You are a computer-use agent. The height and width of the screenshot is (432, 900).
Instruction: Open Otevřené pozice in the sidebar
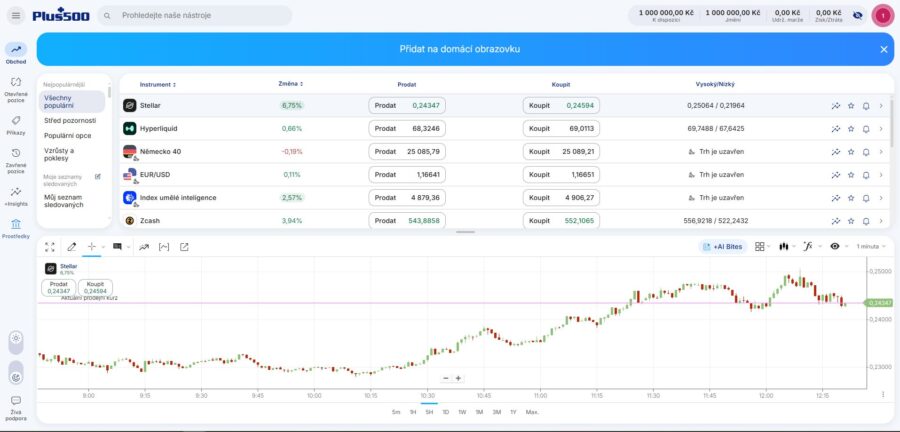click(15, 88)
